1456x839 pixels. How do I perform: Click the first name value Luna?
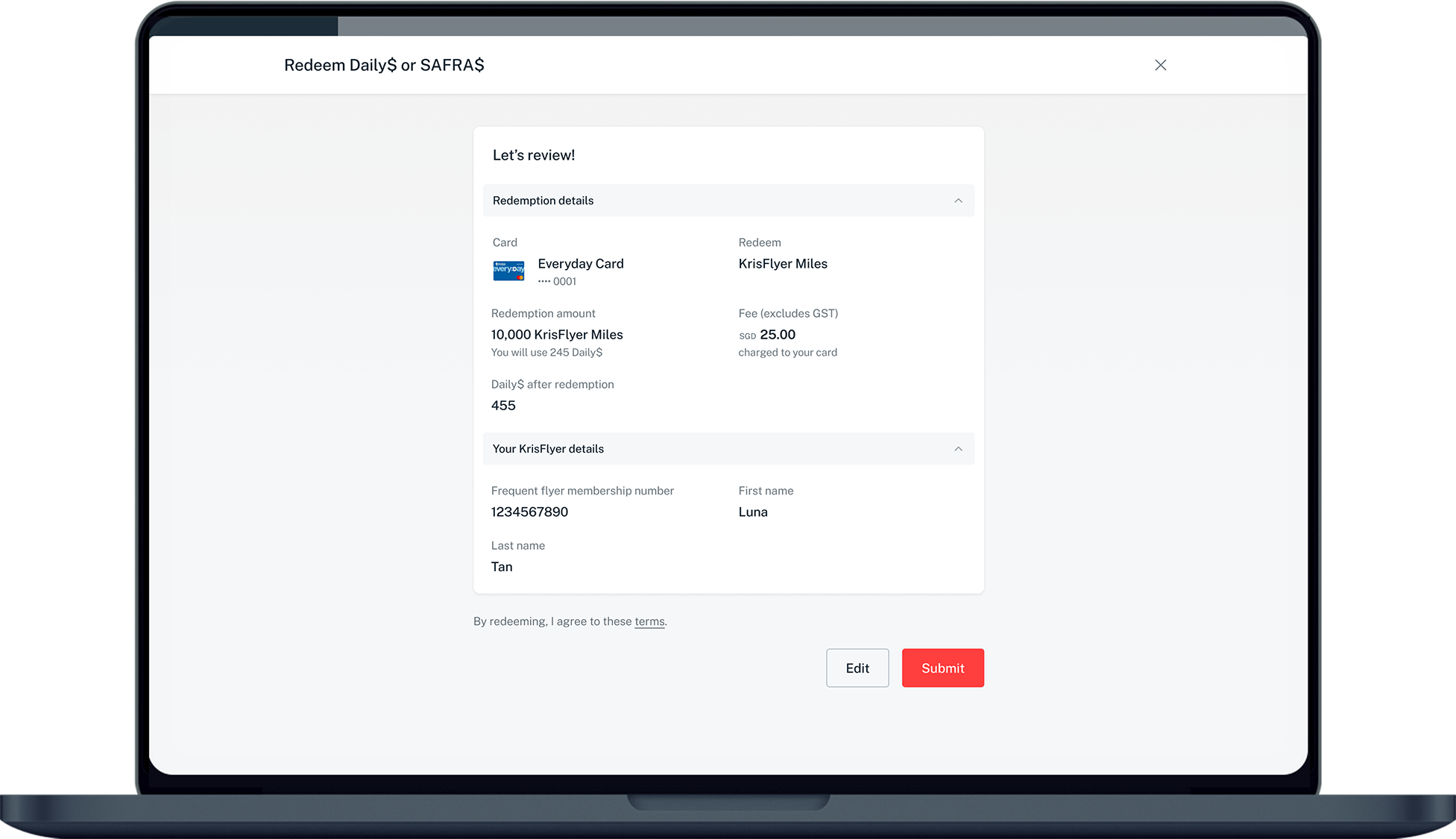(753, 512)
